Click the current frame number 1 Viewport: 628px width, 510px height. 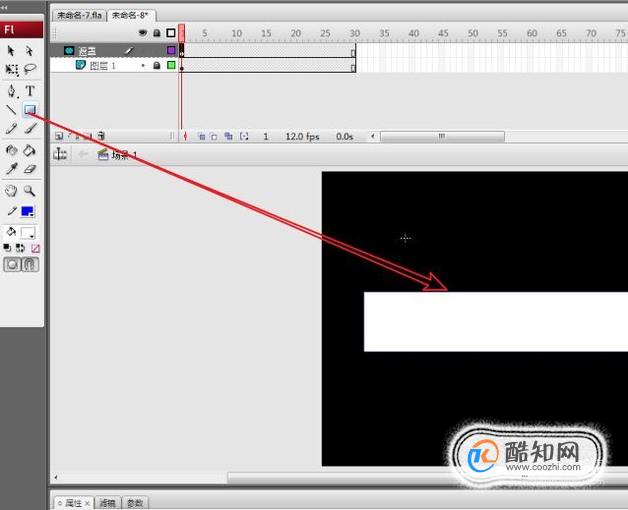[x=266, y=137]
